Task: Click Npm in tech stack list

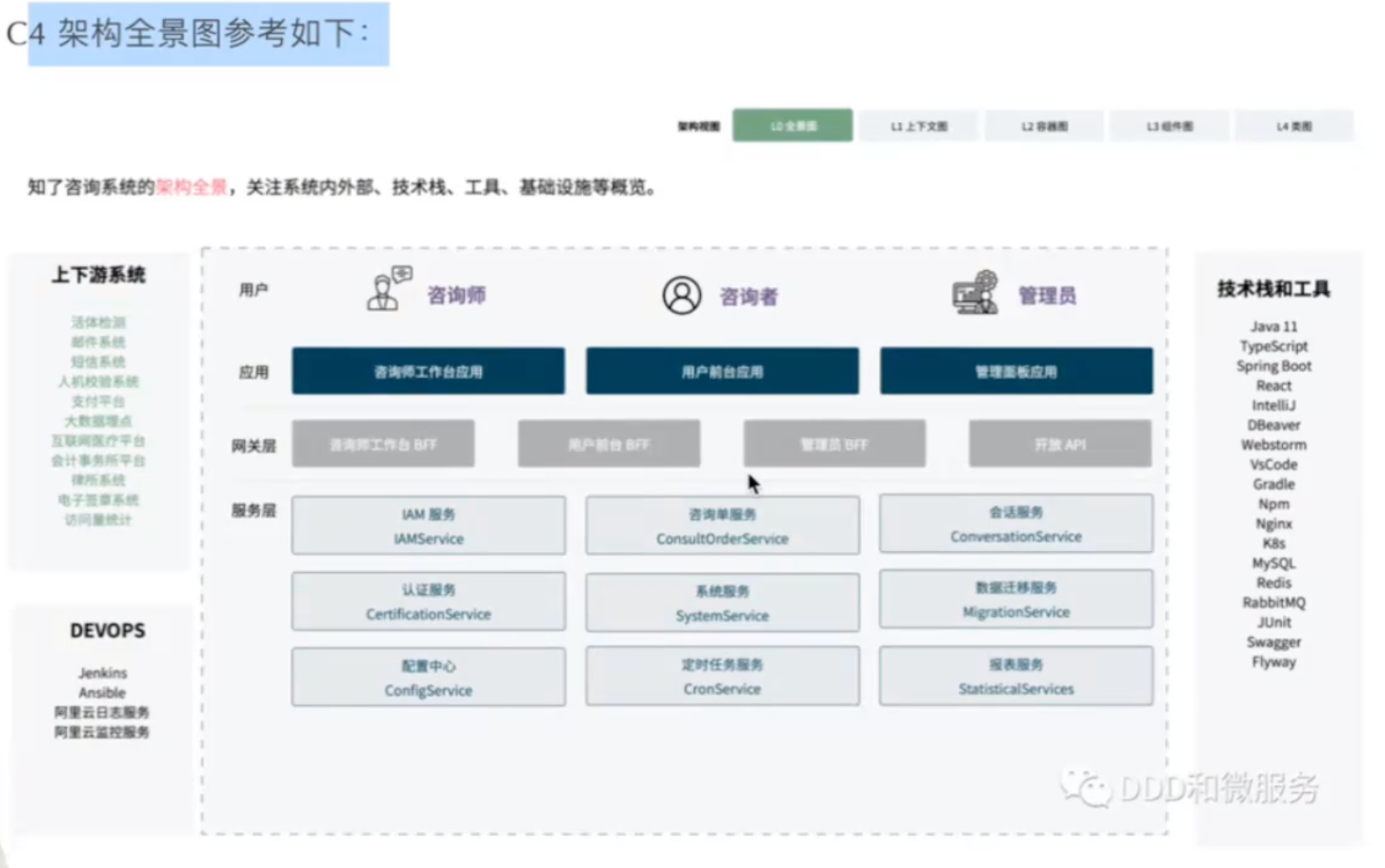Action: pos(1274,504)
